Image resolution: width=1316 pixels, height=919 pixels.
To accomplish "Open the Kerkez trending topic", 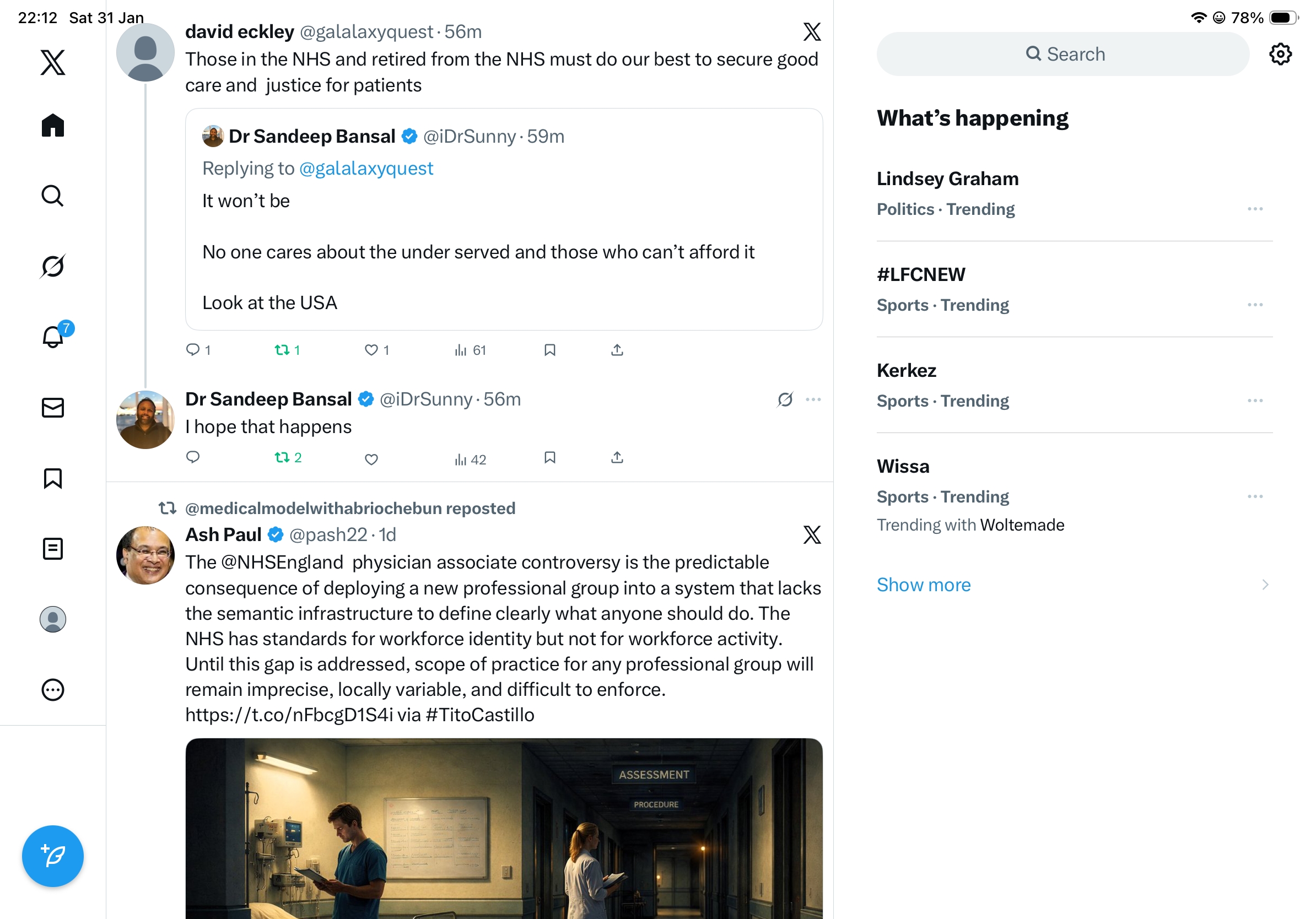I will [x=906, y=371].
